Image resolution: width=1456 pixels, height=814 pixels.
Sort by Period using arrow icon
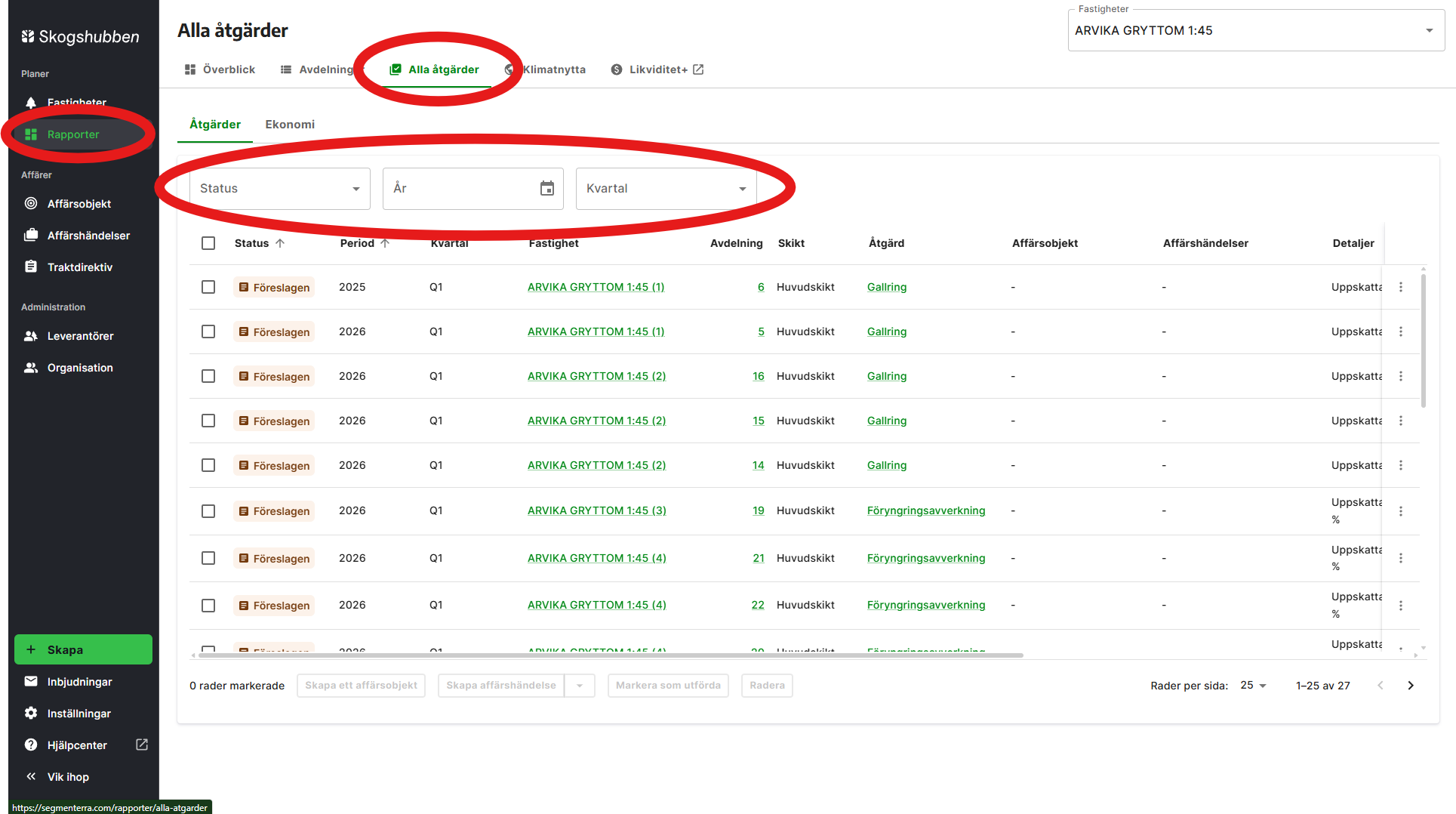[x=385, y=243]
